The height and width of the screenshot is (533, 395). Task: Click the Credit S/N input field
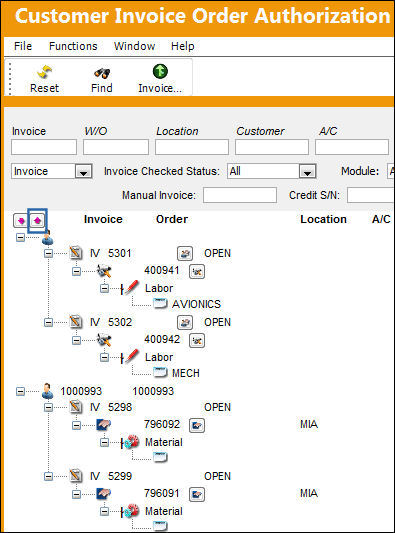click(x=371, y=195)
